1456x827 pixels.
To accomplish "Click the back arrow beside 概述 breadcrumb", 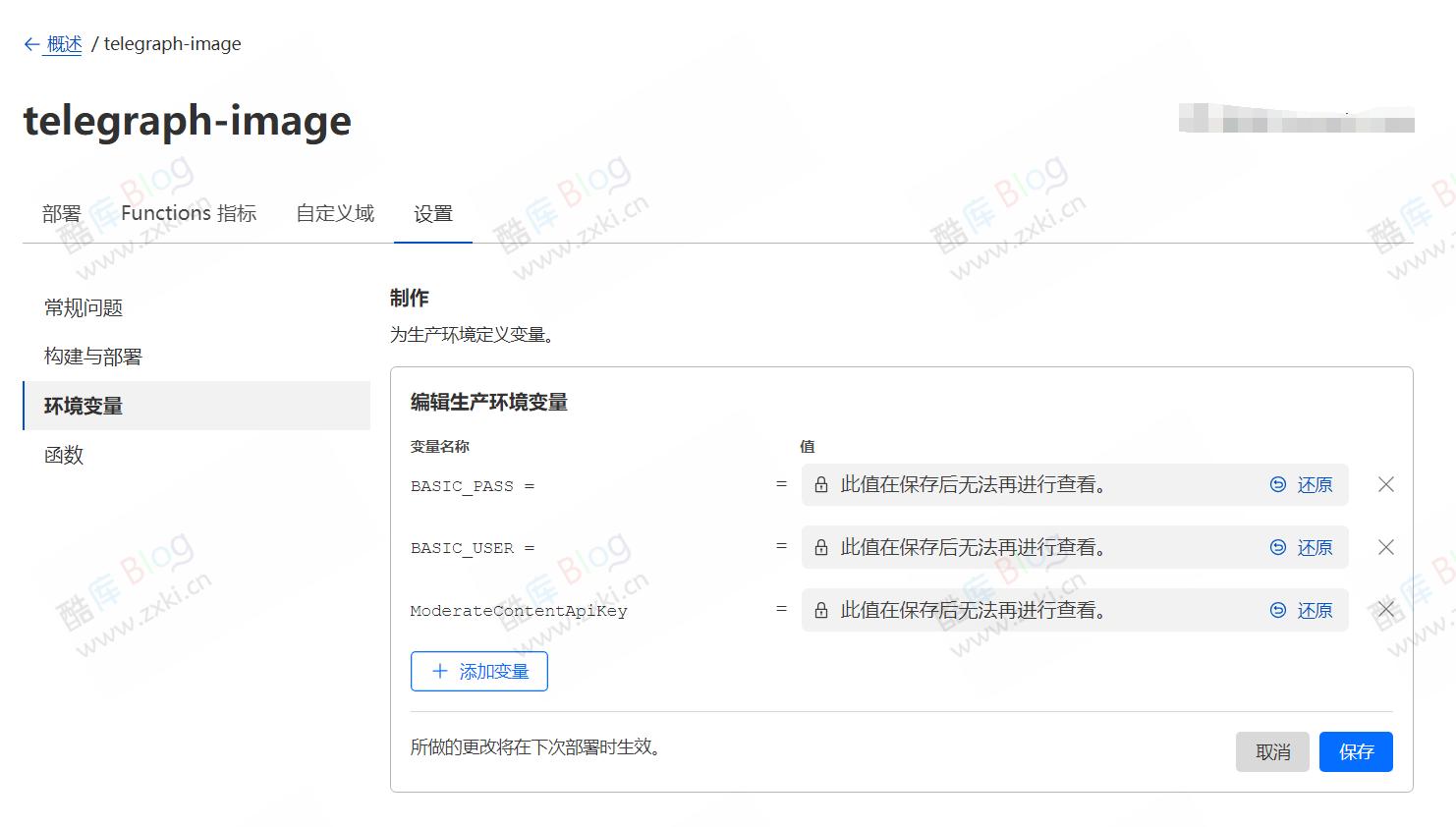I will (x=30, y=43).
